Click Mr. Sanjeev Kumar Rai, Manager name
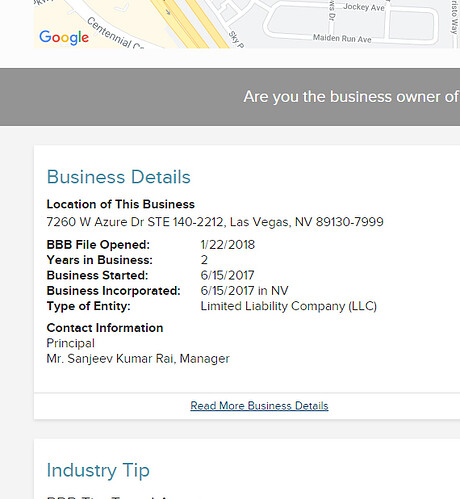Screen dimensions: 460x499 click(138, 359)
